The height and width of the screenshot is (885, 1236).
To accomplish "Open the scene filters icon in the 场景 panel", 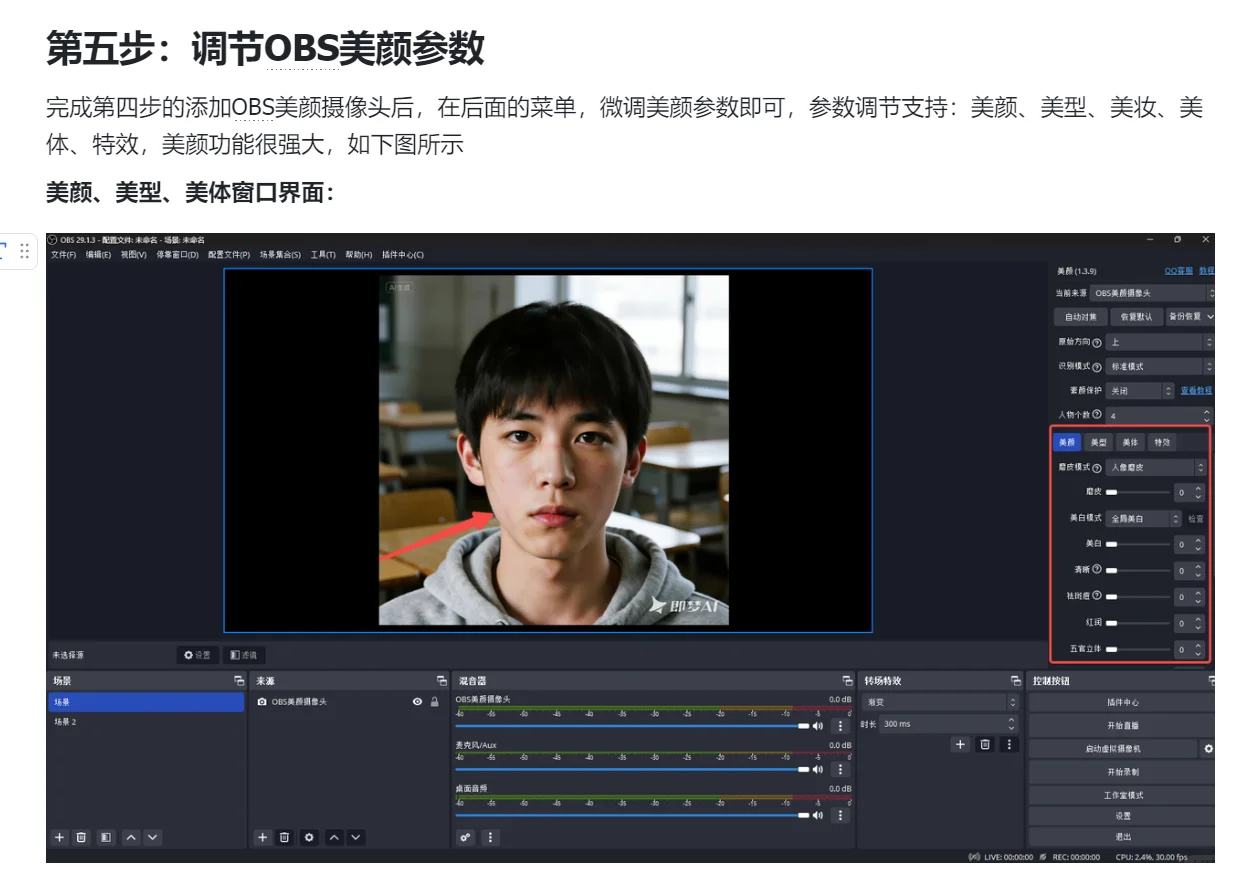I will pos(106,837).
